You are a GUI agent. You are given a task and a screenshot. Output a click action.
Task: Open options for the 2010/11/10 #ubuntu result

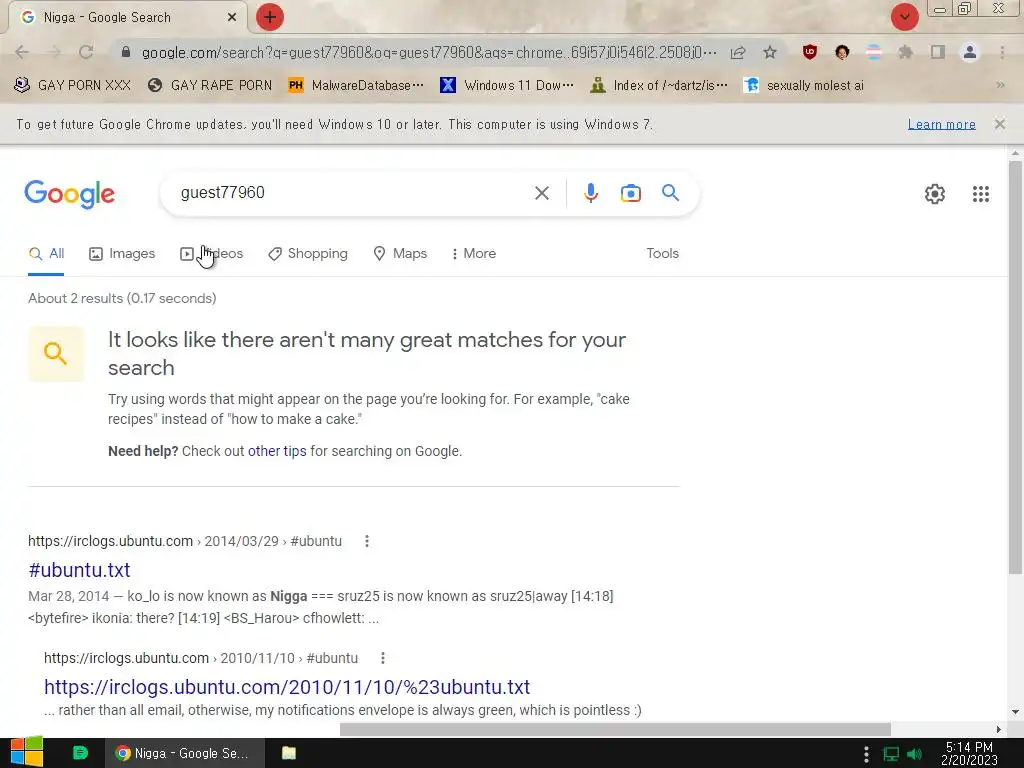[x=383, y=658]
